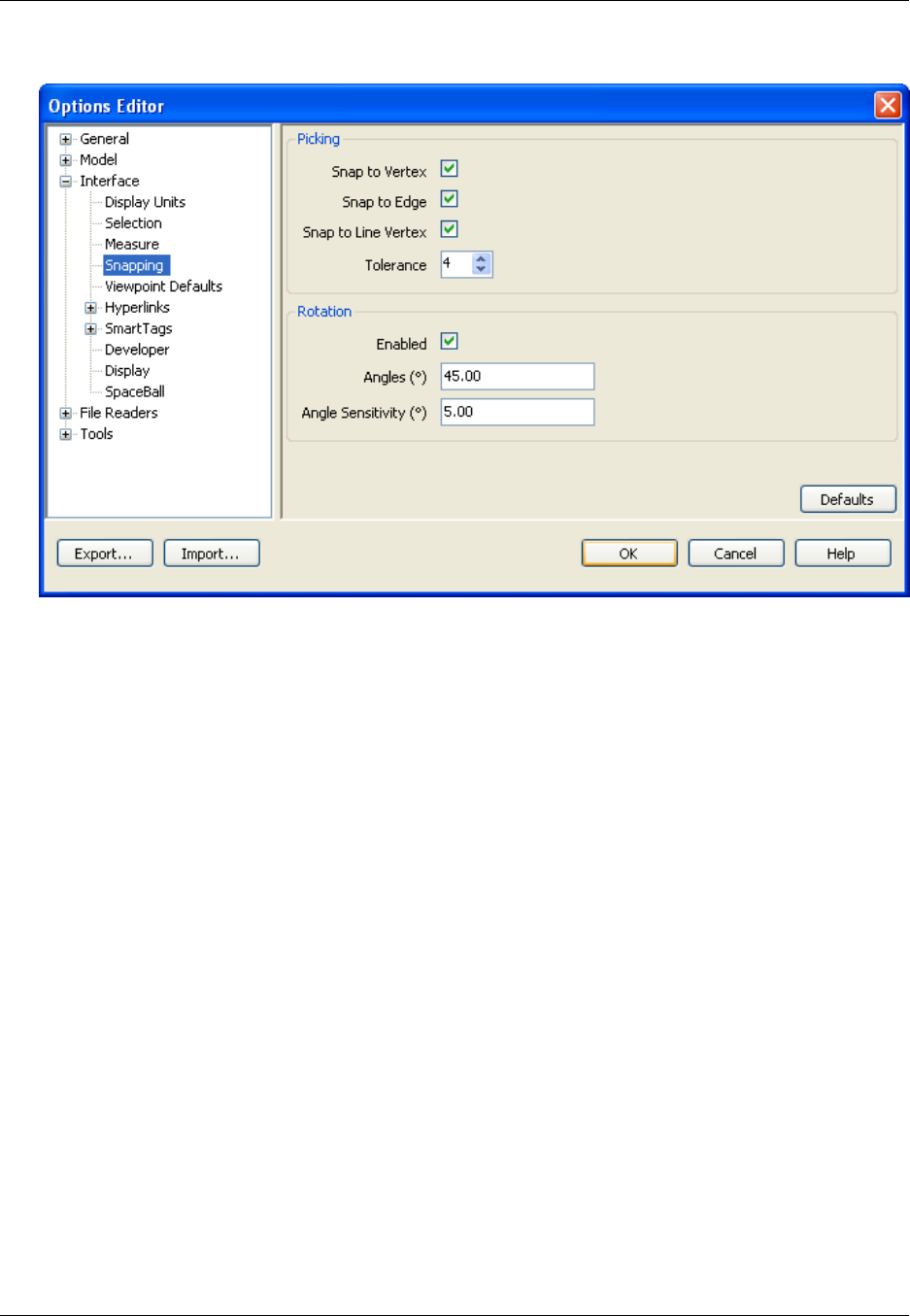Viewport: 910px width, 1316px height.
Task: Select the General tree label
Action: [104, 139]
